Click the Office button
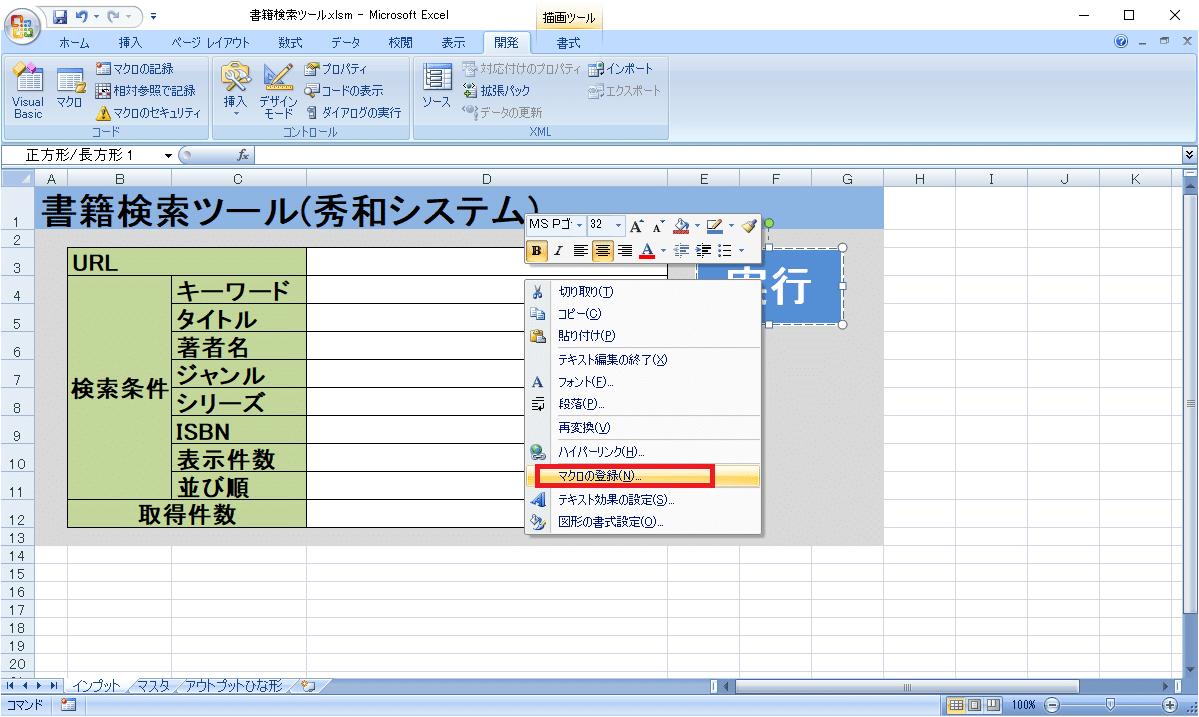The width and height of the screenshot is (1199, 717). point(22,25)
